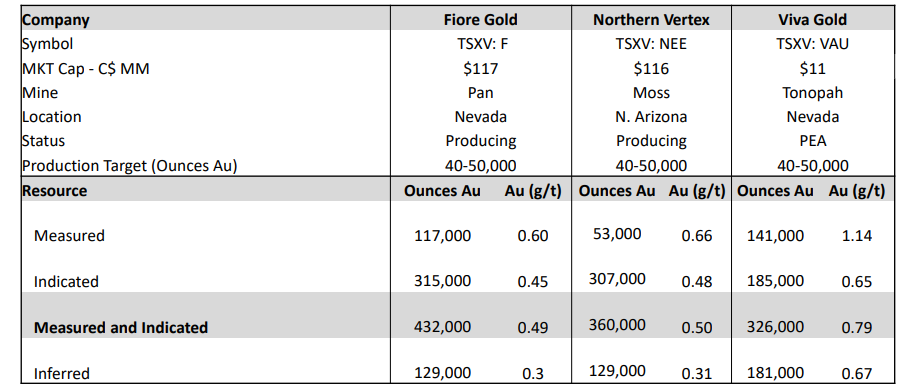This screenshot has width=906, height=389.
Task: Click the Viva Gold column header
Action: (x=812, y=20)
